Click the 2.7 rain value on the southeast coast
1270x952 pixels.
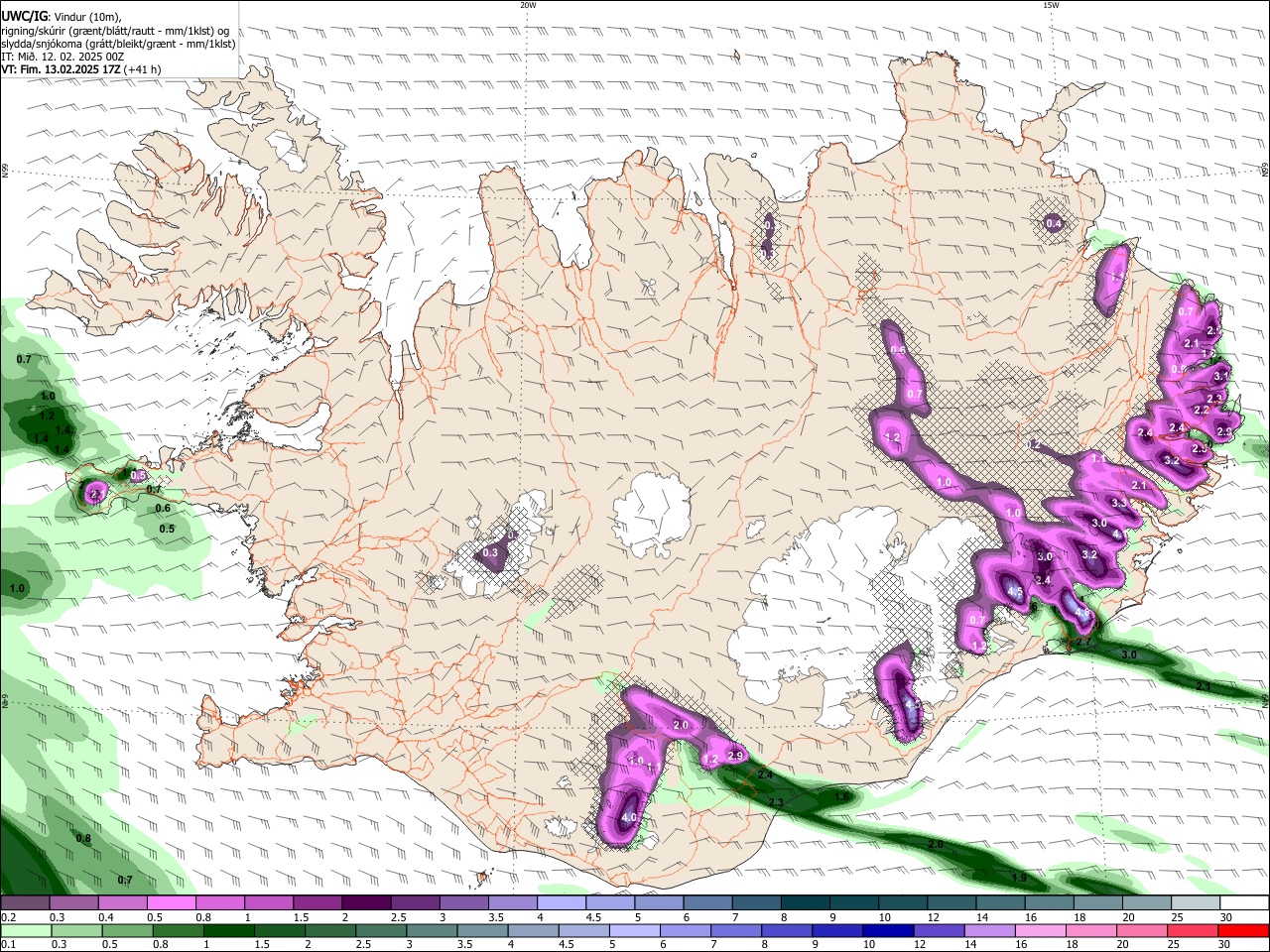1083,643
